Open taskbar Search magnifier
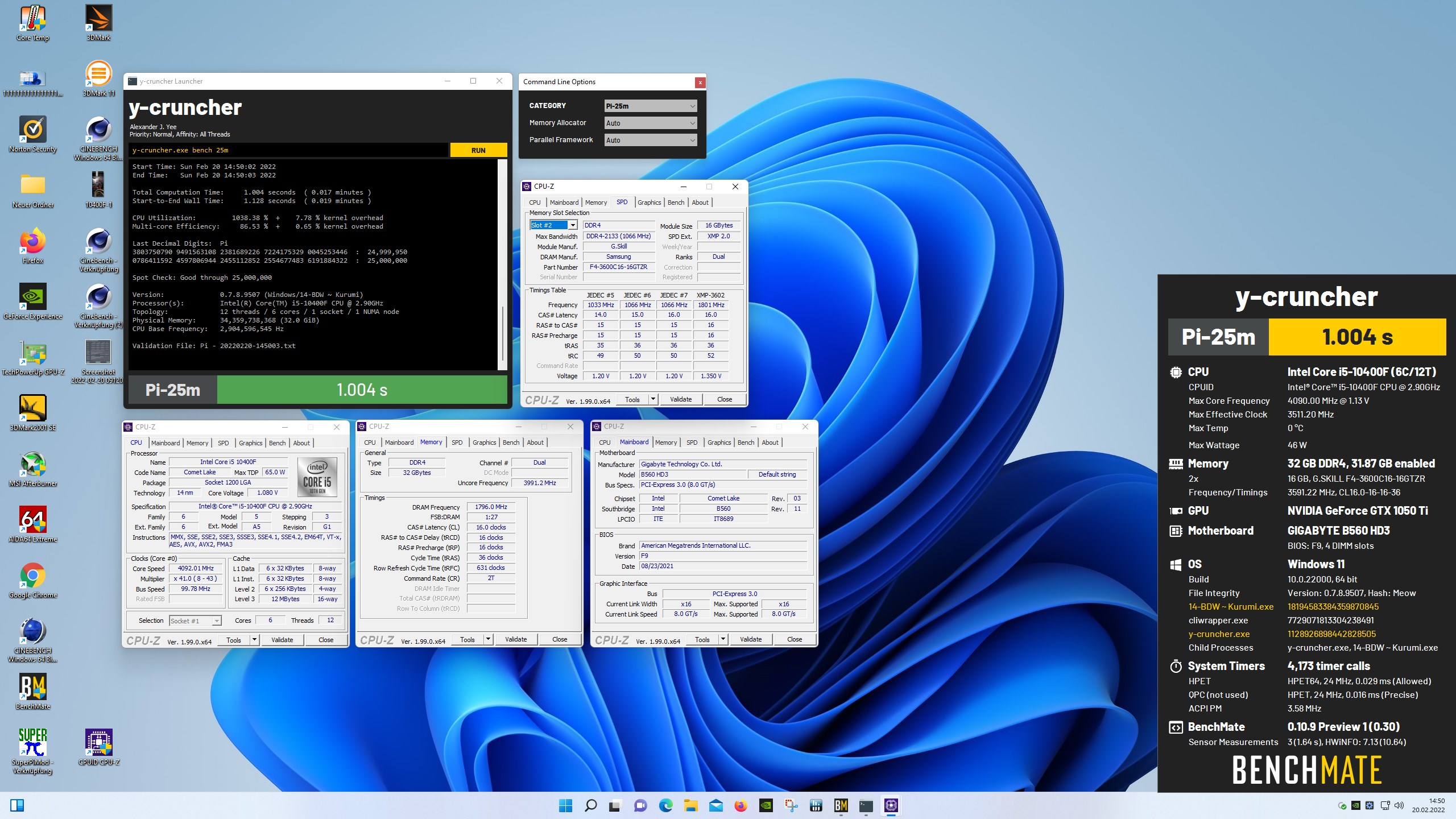The image size is (1456, 819). point(590,805)
